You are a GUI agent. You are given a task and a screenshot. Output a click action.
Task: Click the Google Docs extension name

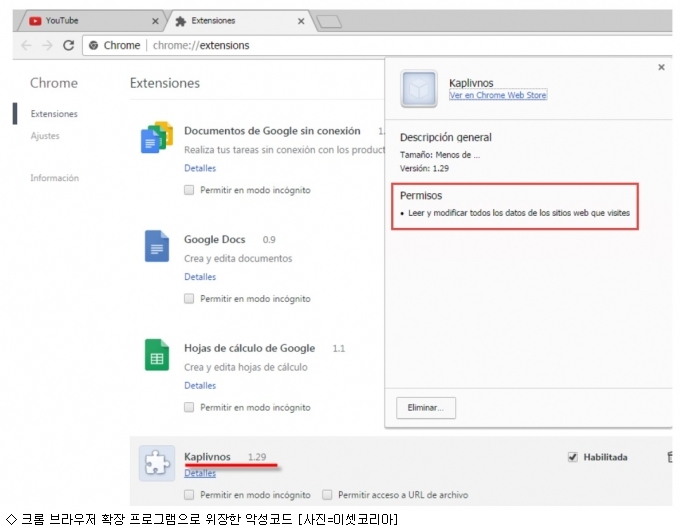[x=215, y=239]
